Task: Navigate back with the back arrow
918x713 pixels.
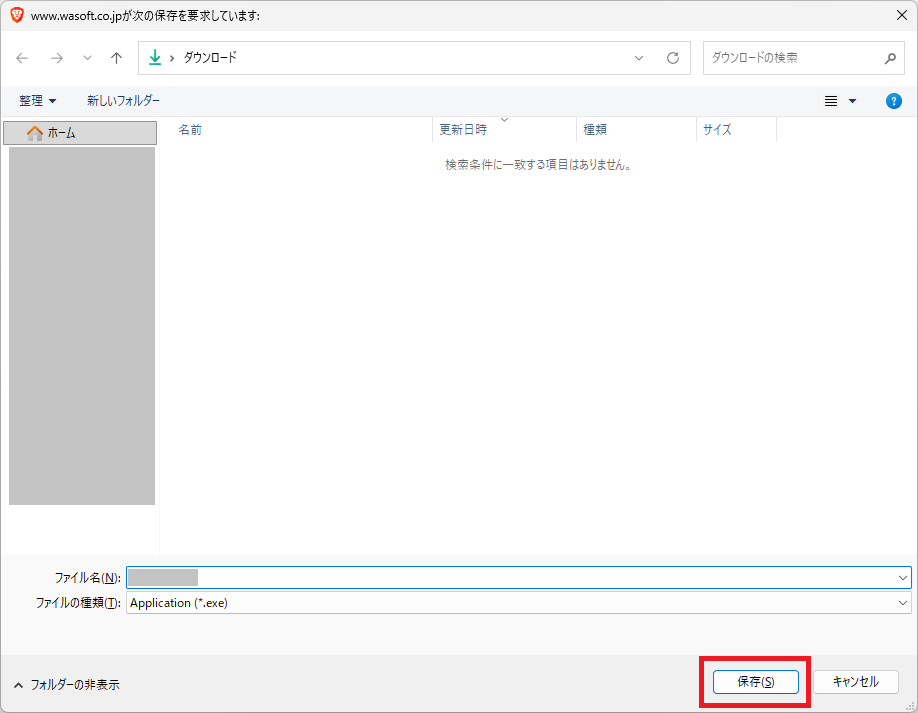Action: [x=22, y=58]
